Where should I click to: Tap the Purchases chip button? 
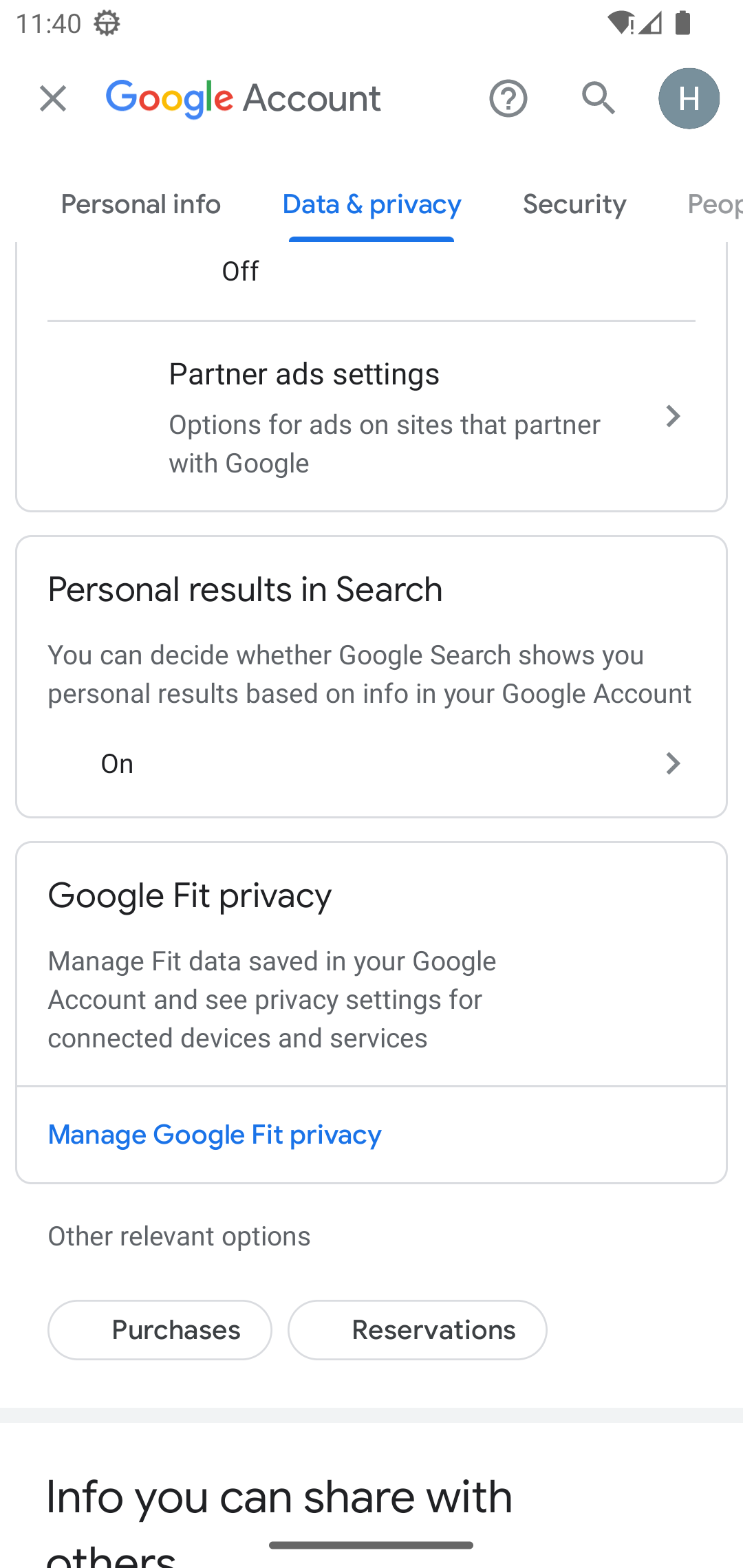[160, 1330]
